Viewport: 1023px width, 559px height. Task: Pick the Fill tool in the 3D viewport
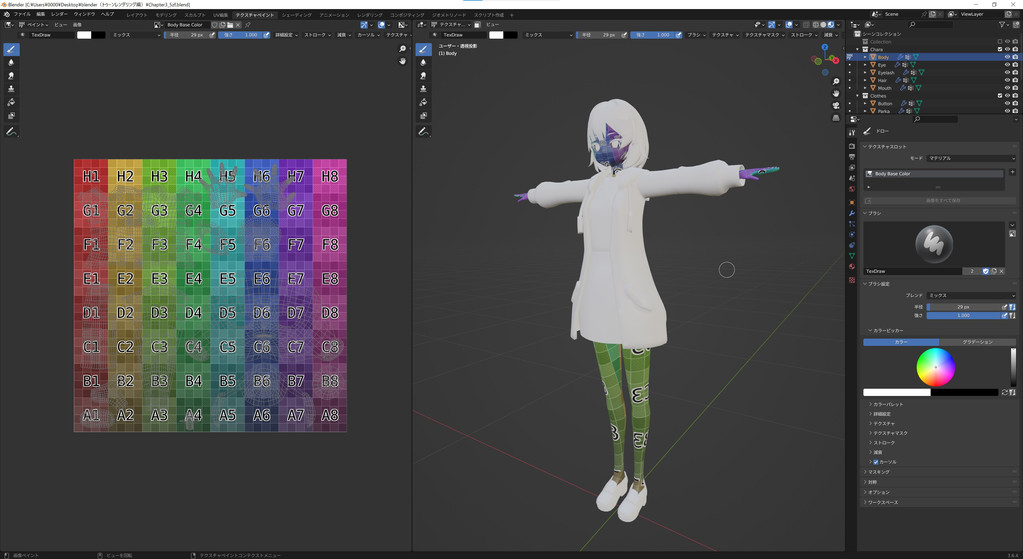423,102
